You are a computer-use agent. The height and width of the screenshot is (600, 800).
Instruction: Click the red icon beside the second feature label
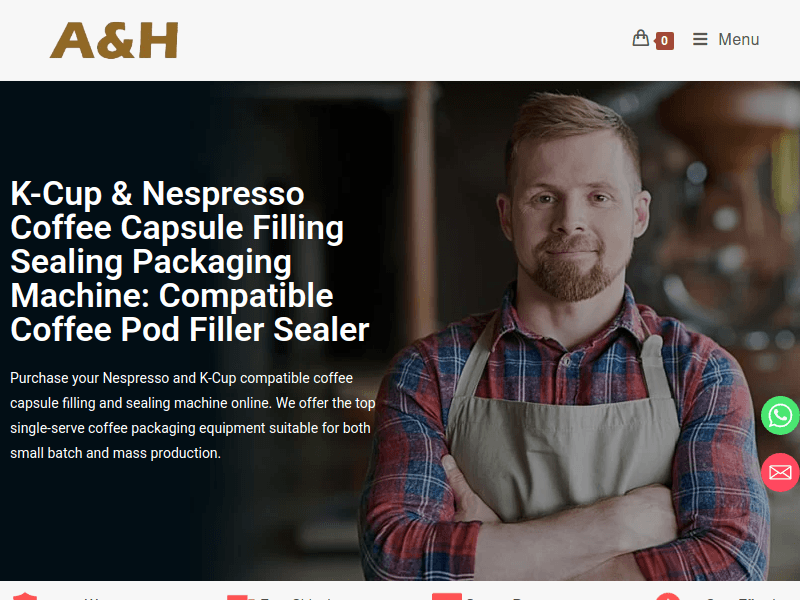(240, 596)
